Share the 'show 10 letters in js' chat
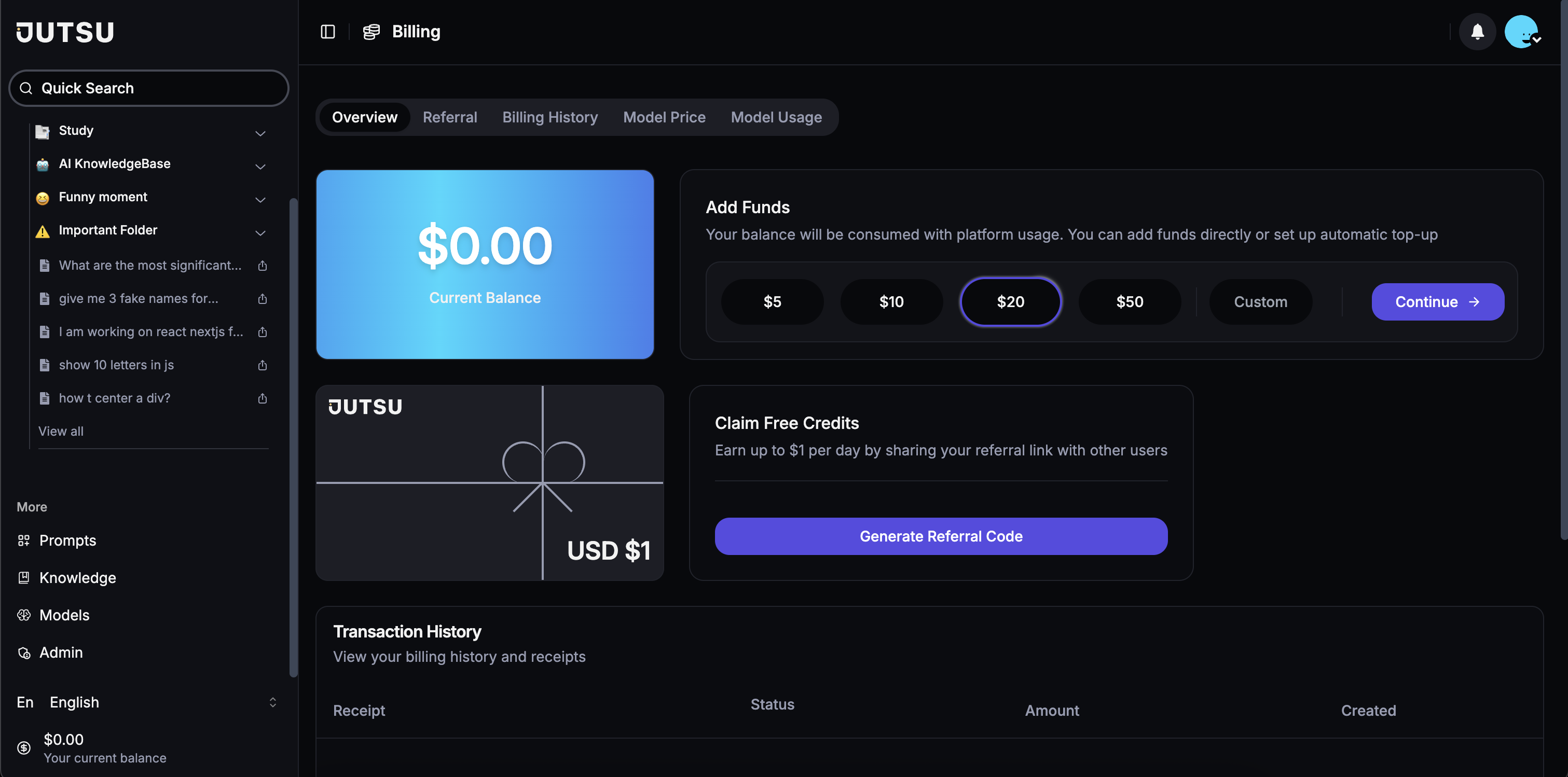1568x777 pixels. (x=263, y=365)
